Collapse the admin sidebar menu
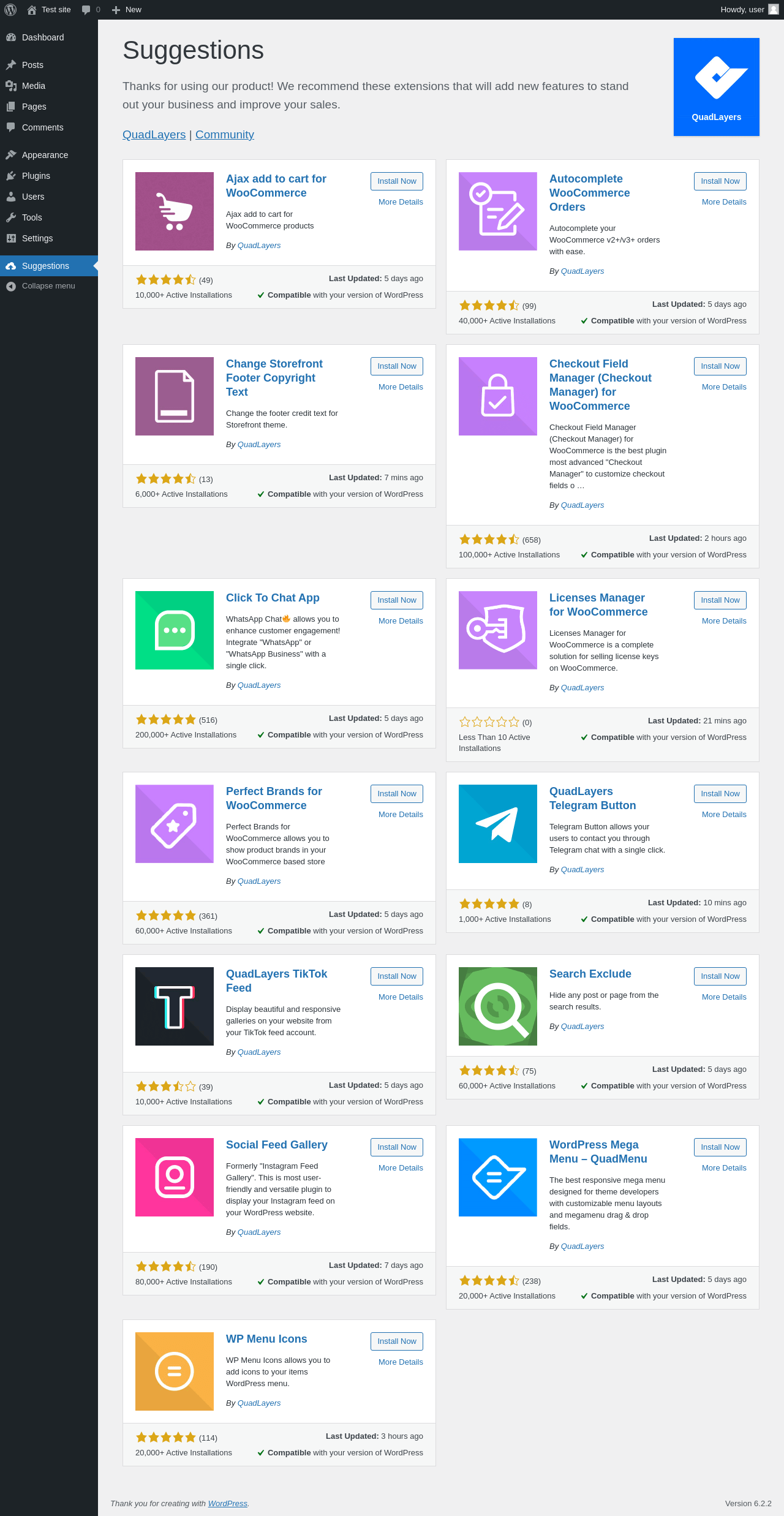784x1516 pixels. pyautogui.click(x=49, y=286)
